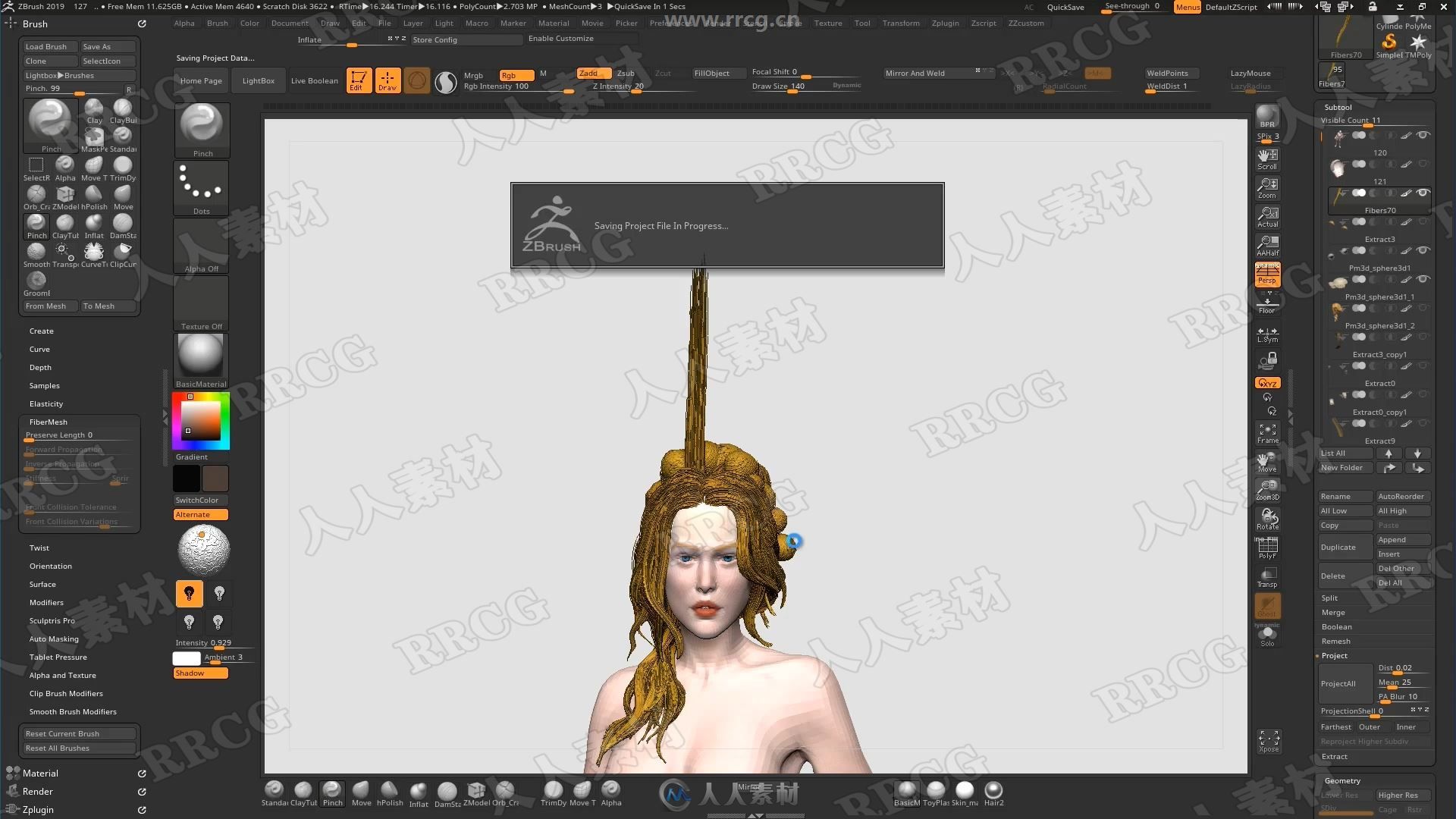
Task: Collapse the FiberMesh section
Action: (x=49, y=422)
